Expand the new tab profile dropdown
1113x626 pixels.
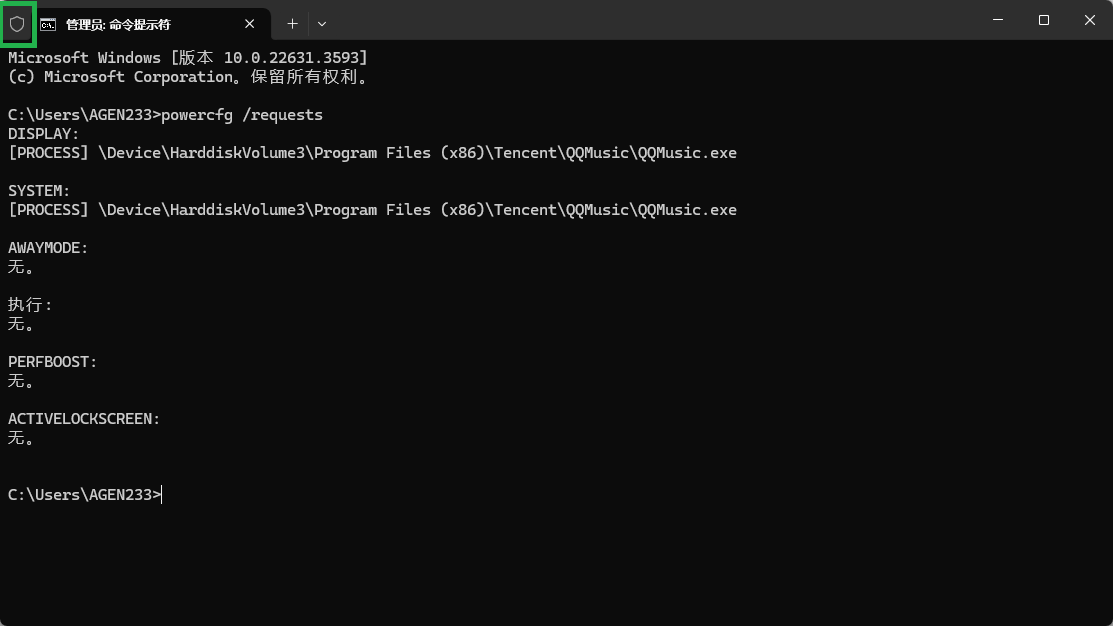[x=322, y=24]
